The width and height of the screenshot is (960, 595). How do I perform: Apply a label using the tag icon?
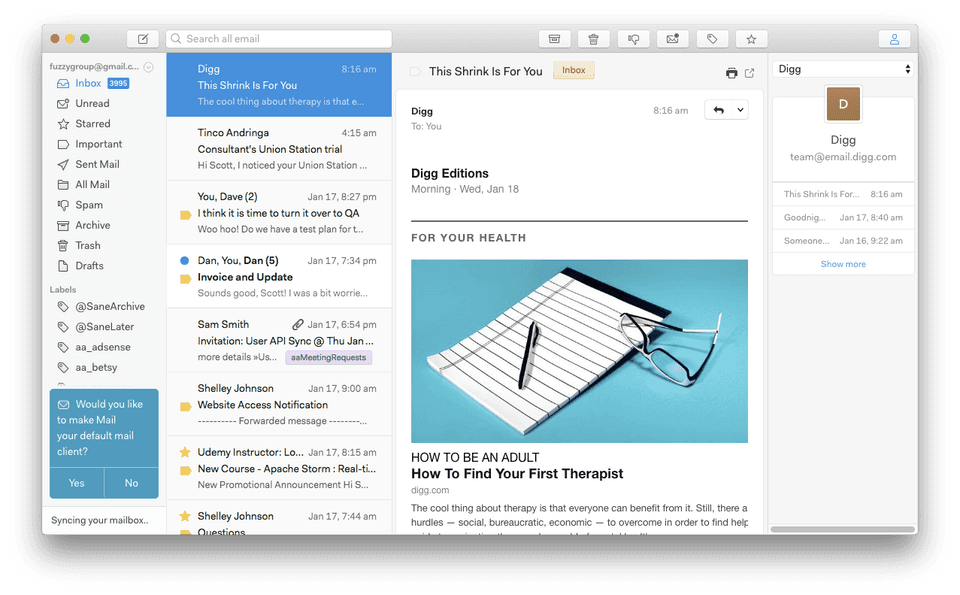tap(712, 38)
